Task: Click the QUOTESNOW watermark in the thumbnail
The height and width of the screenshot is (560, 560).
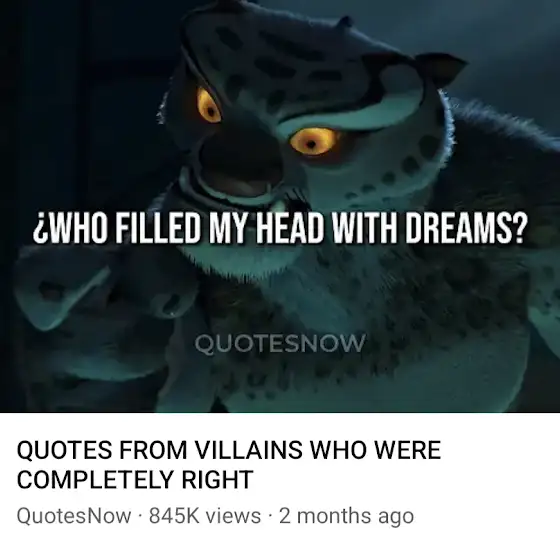Action: (x=280, y=343)
